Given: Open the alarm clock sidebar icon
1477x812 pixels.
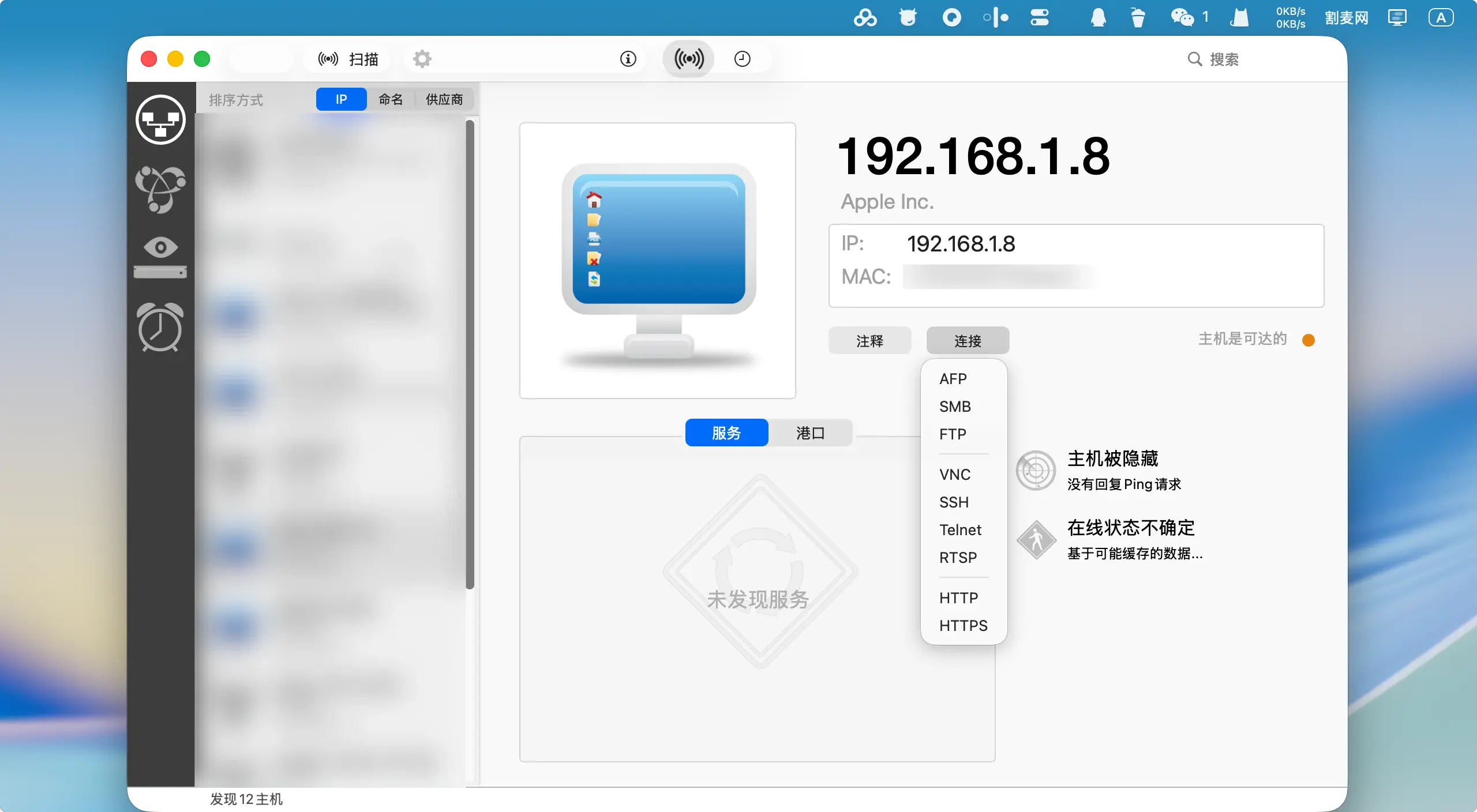Looking at the screenshot, I should pyautogui.click(x=160, y=327).
